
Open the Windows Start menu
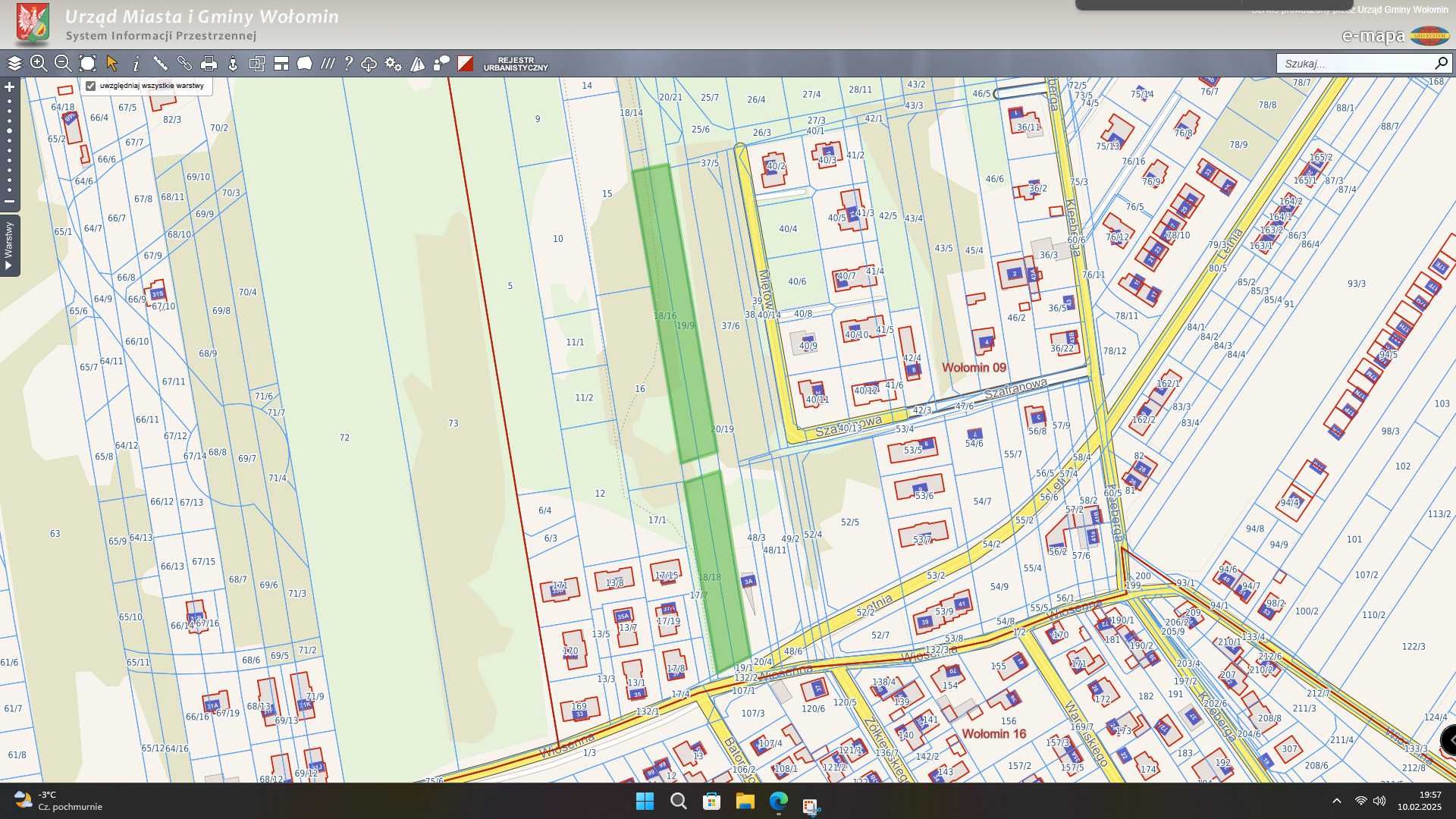pyautogui.click(x=645, y=801)
